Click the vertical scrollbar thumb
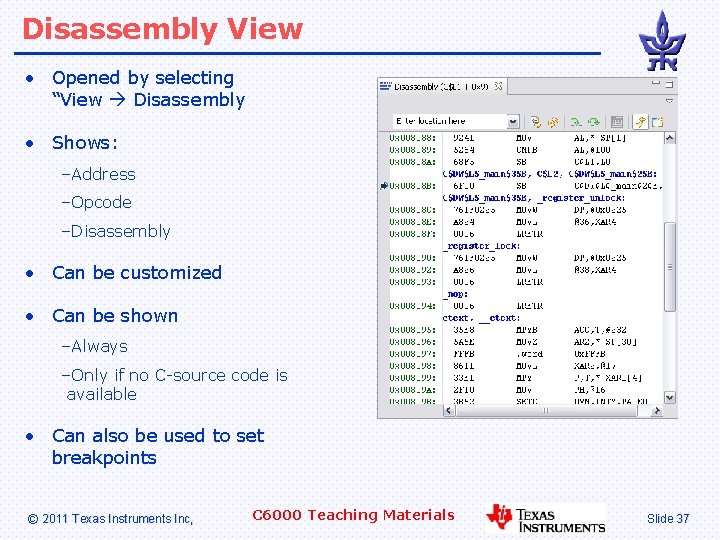 click(x=670, y=267)
